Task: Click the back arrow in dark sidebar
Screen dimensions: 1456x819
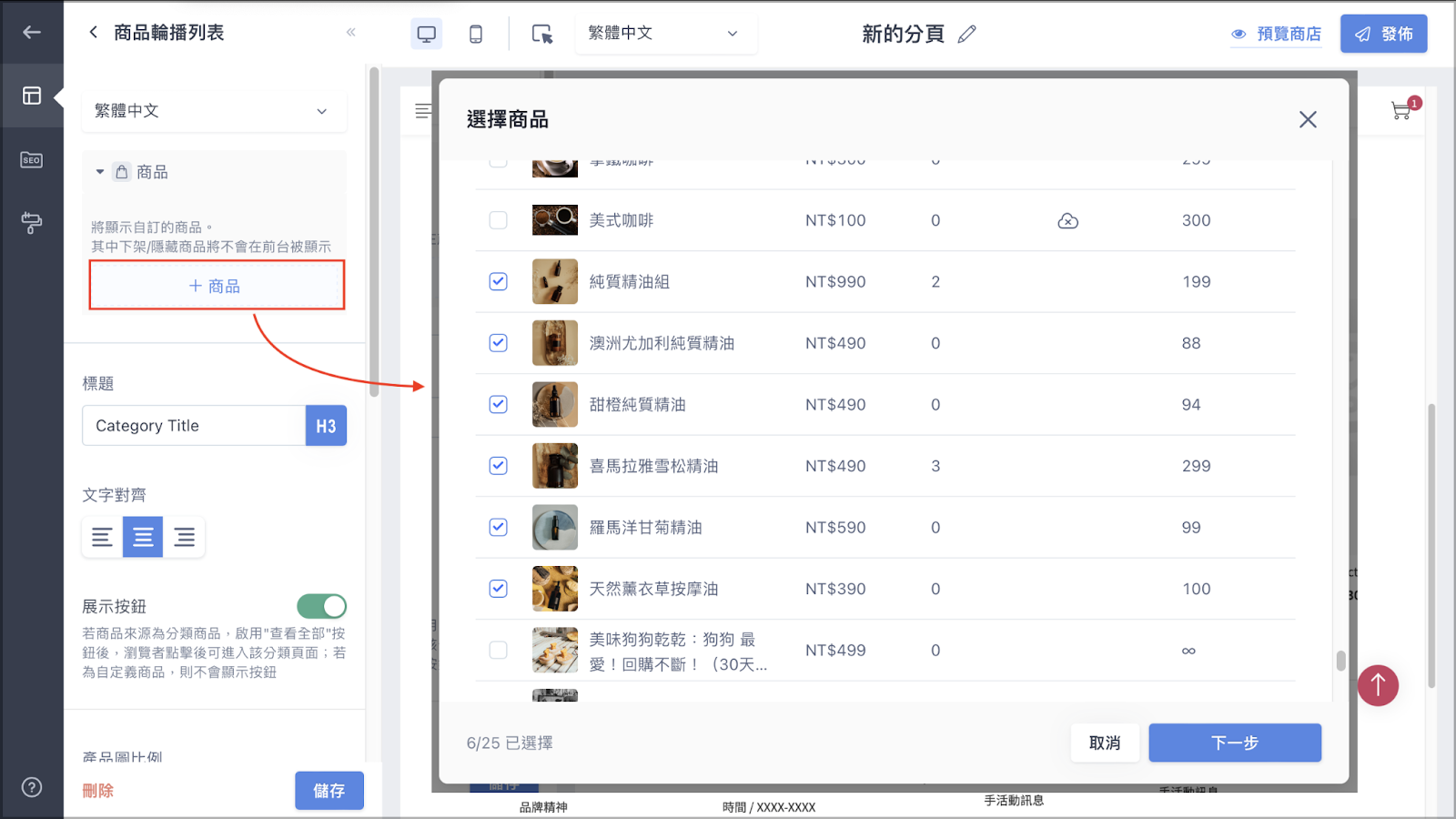Action: click(x=32, y=33)
